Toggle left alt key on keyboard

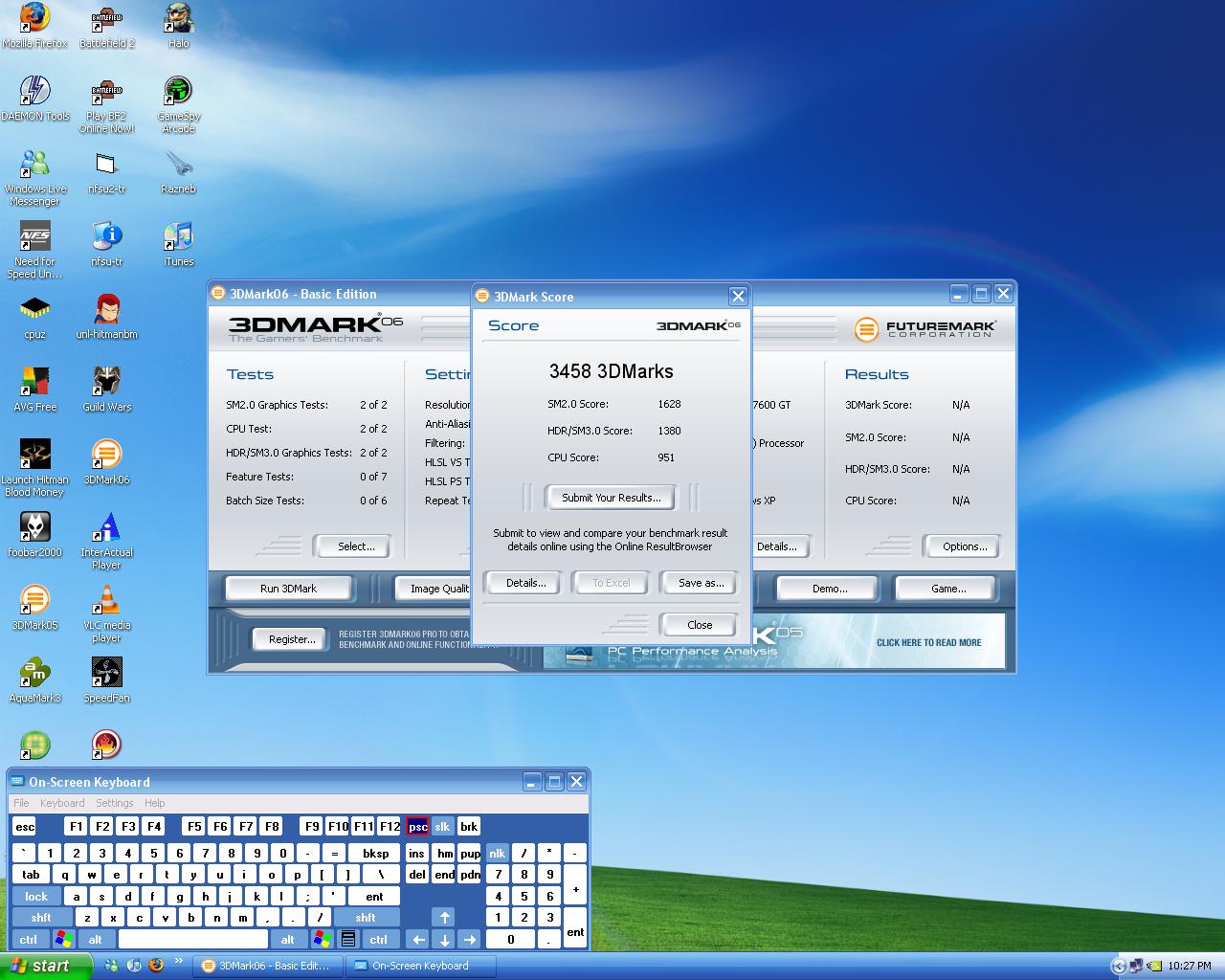pos(96,940)
